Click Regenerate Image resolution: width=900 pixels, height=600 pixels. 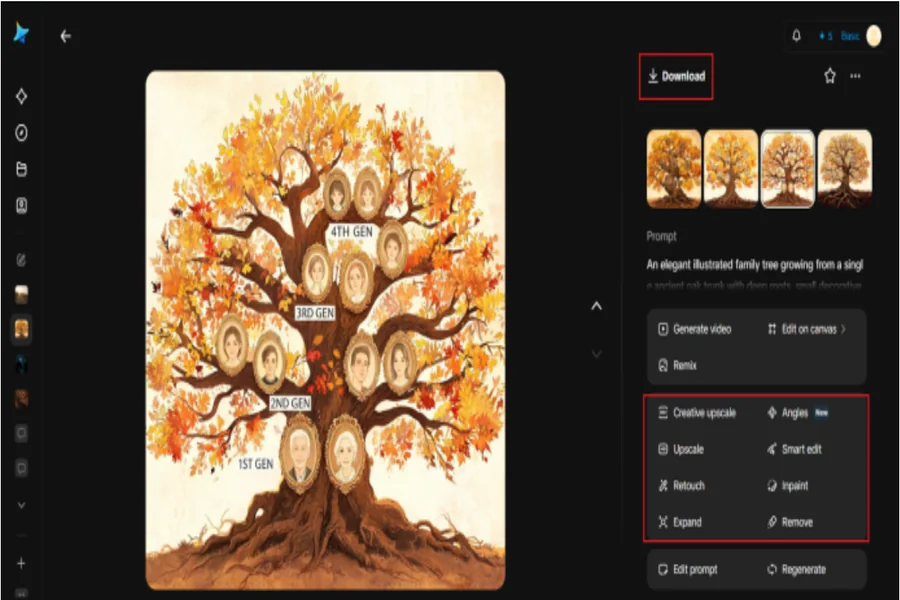coord(797,570)
